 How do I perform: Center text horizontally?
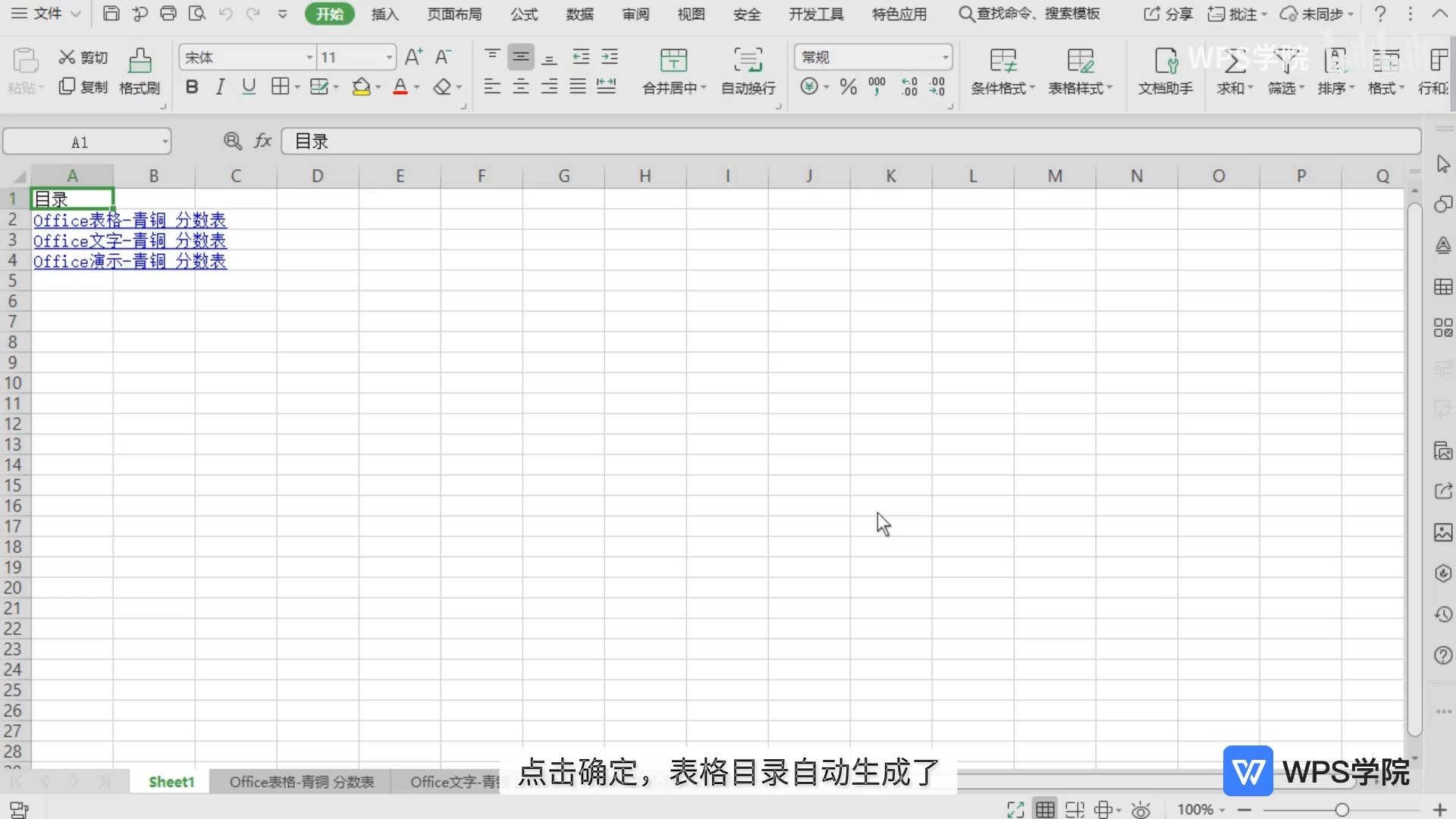point(521,86)
